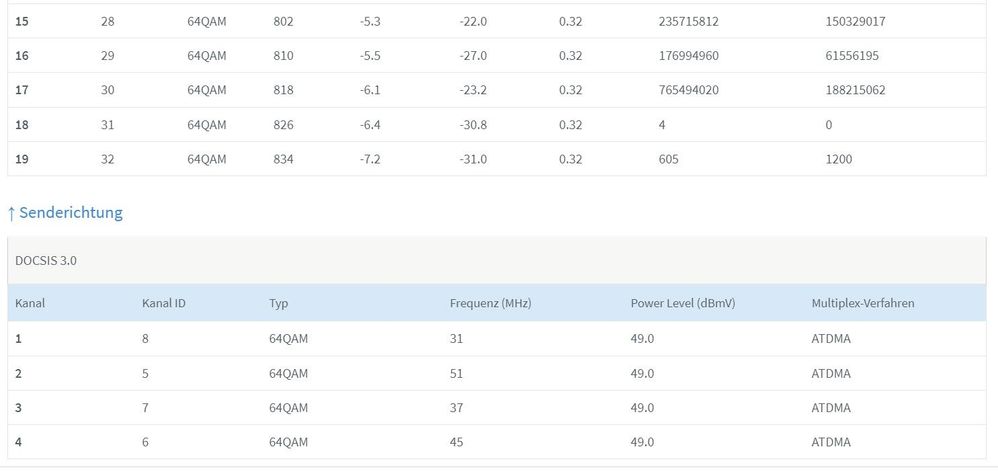Select the 31 MHz frequency cell
Screen dimensions: 998x472
click(457, 339)
